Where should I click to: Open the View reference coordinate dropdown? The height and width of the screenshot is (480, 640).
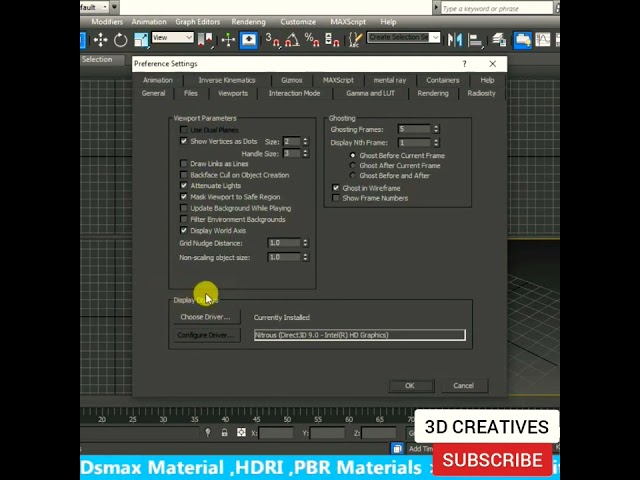point(173,38)
